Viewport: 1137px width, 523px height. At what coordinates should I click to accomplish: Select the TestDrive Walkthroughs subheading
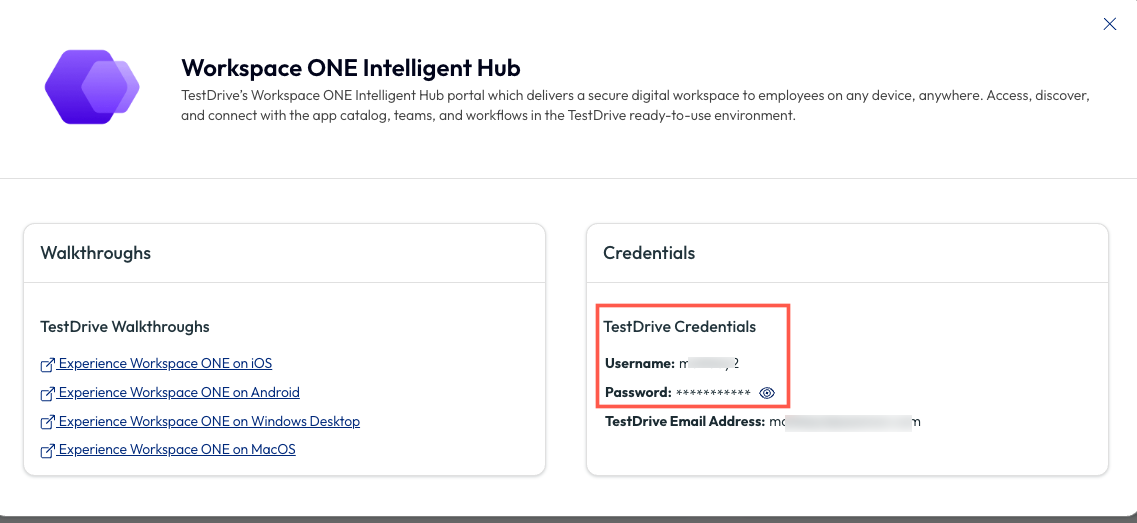coord(125,327)
